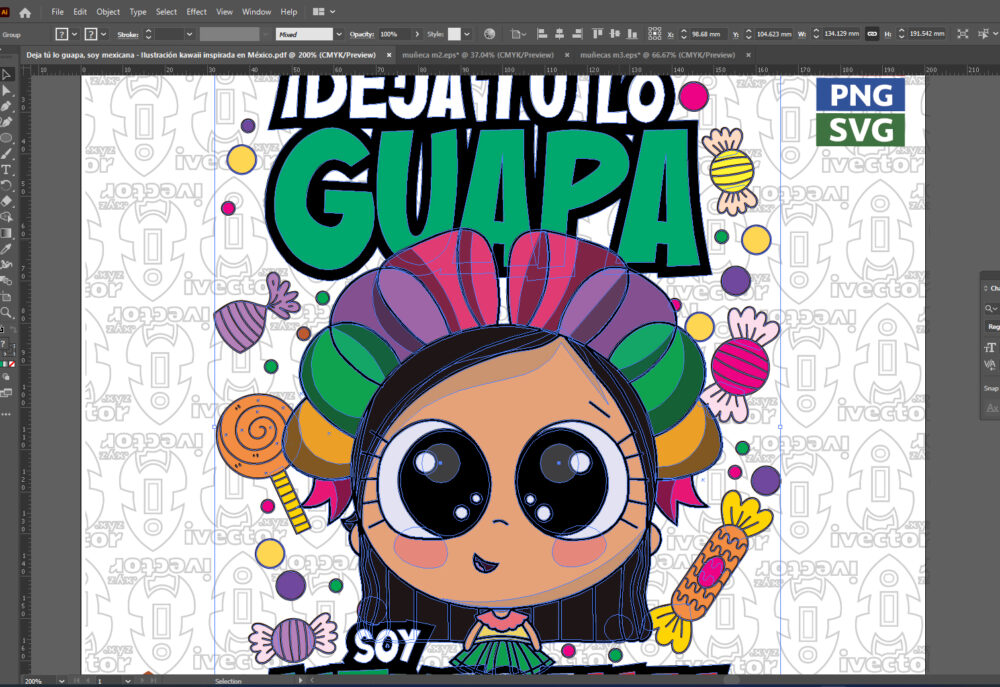The width and height of the screenshot is (1000, 687).
Task: Click the Home icon
Action: point(25,12)
